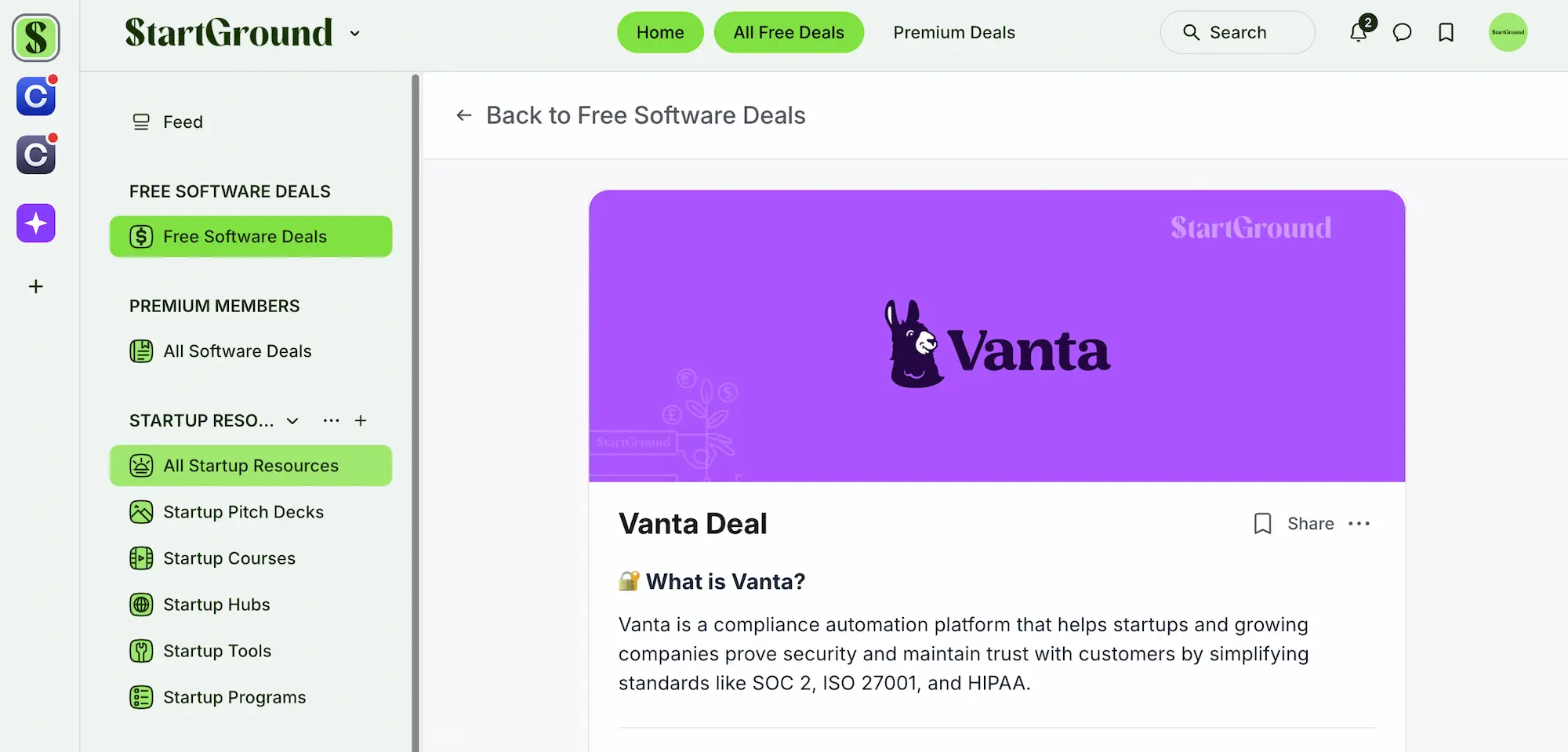Open the Search field
The height and width of the screenshot is (752, 1568).
[x=1237, y=32]
